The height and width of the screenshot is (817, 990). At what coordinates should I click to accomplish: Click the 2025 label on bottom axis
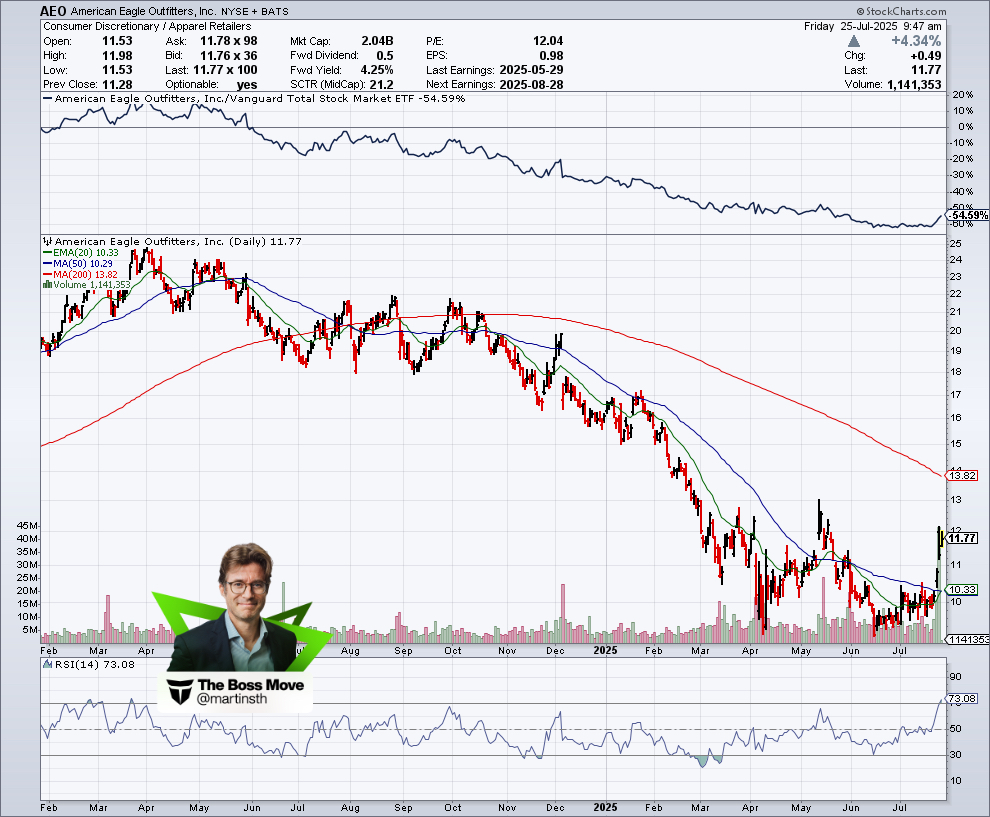[x=605, y=807]
